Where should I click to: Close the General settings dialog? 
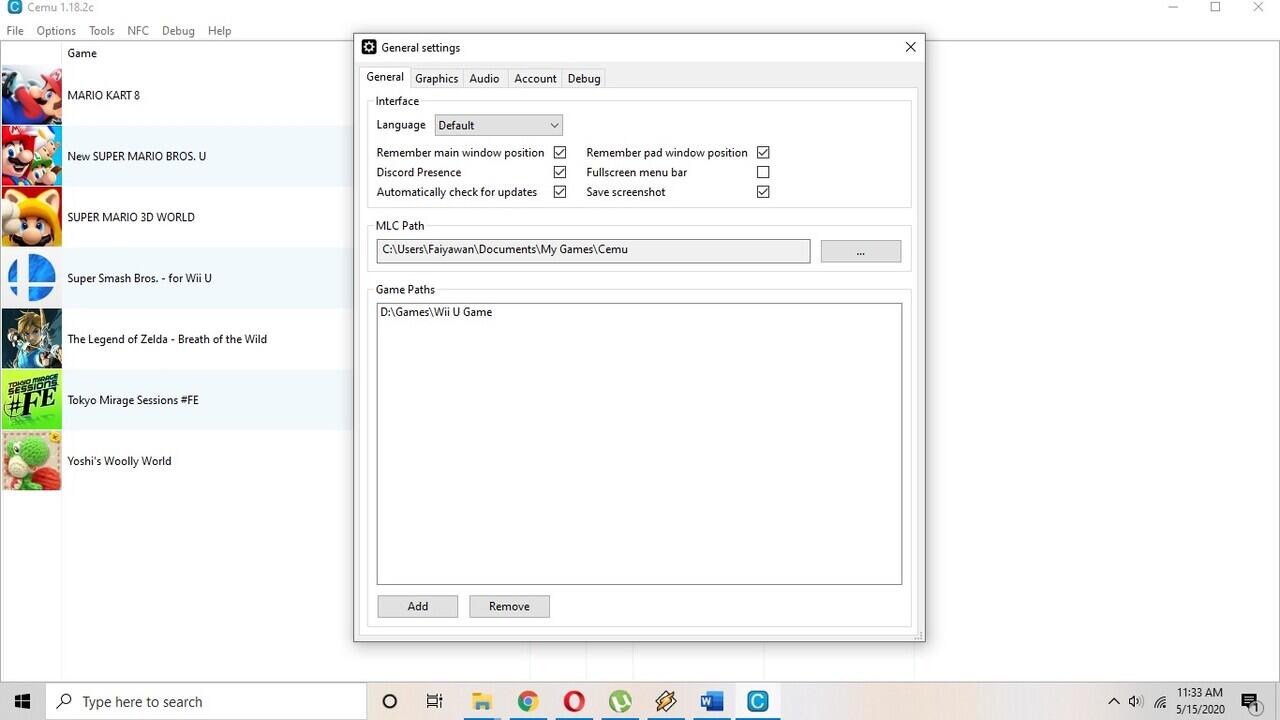(x=910, y=47)
